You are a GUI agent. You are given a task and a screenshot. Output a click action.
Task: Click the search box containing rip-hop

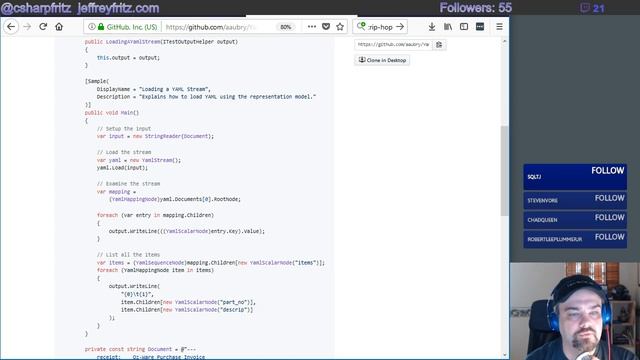380,27
